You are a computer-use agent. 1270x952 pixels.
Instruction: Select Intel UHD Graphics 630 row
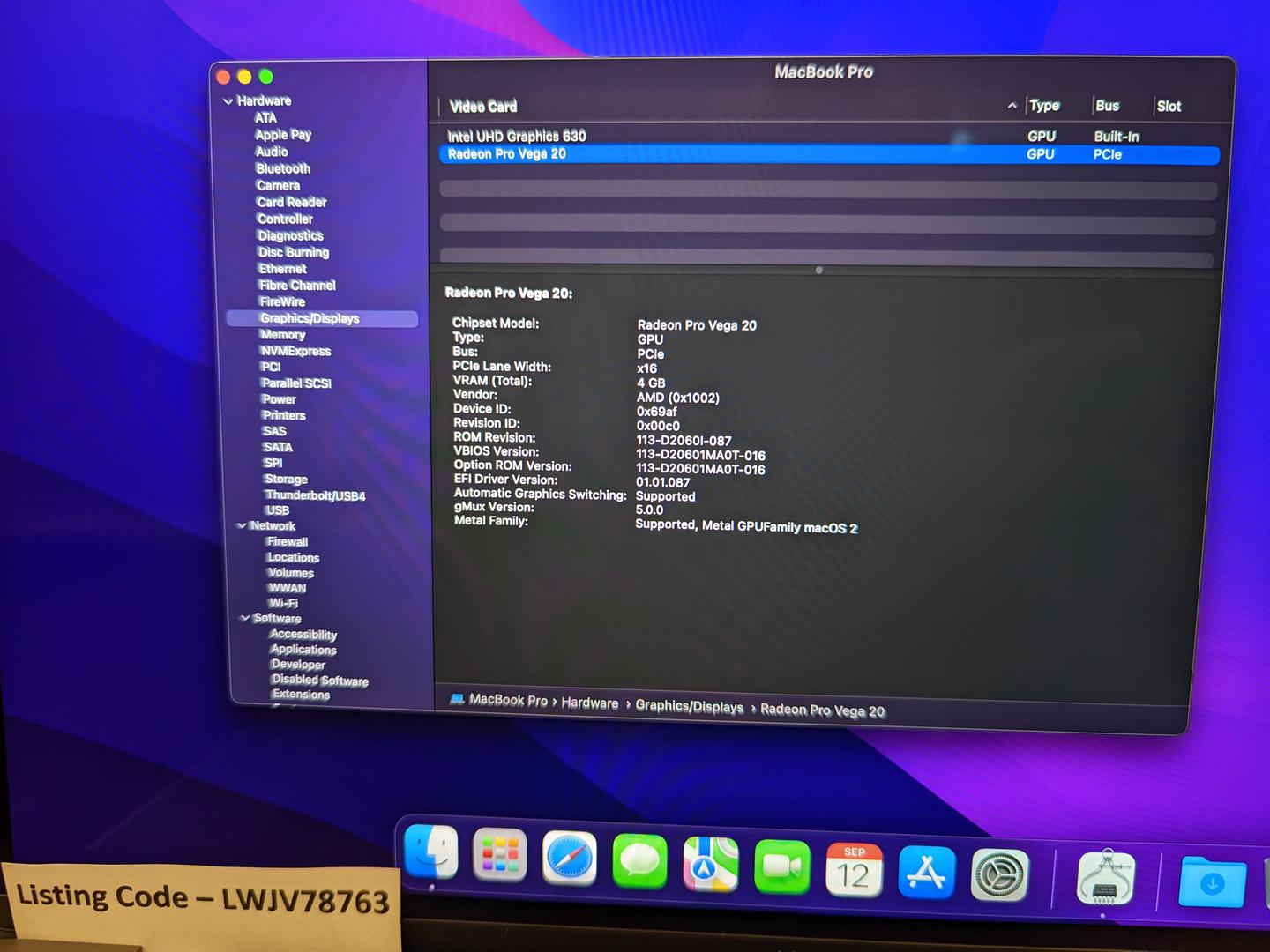[x=829, y=137]
